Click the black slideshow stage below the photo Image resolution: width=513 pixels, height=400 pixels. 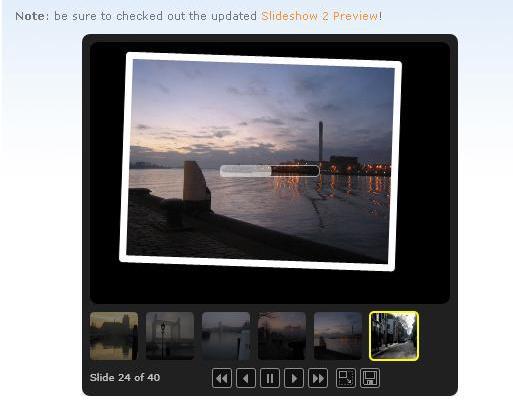click(x=270, y=287)
